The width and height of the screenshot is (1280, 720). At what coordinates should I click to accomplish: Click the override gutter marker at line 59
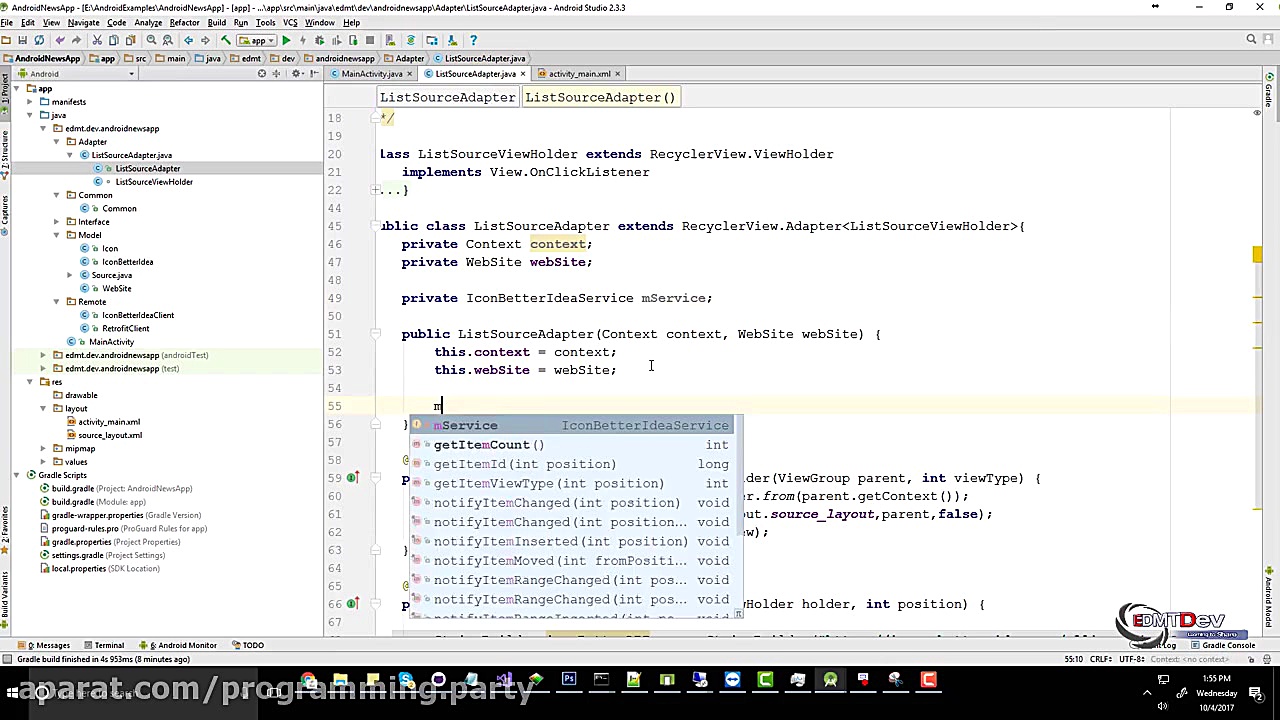351,478
